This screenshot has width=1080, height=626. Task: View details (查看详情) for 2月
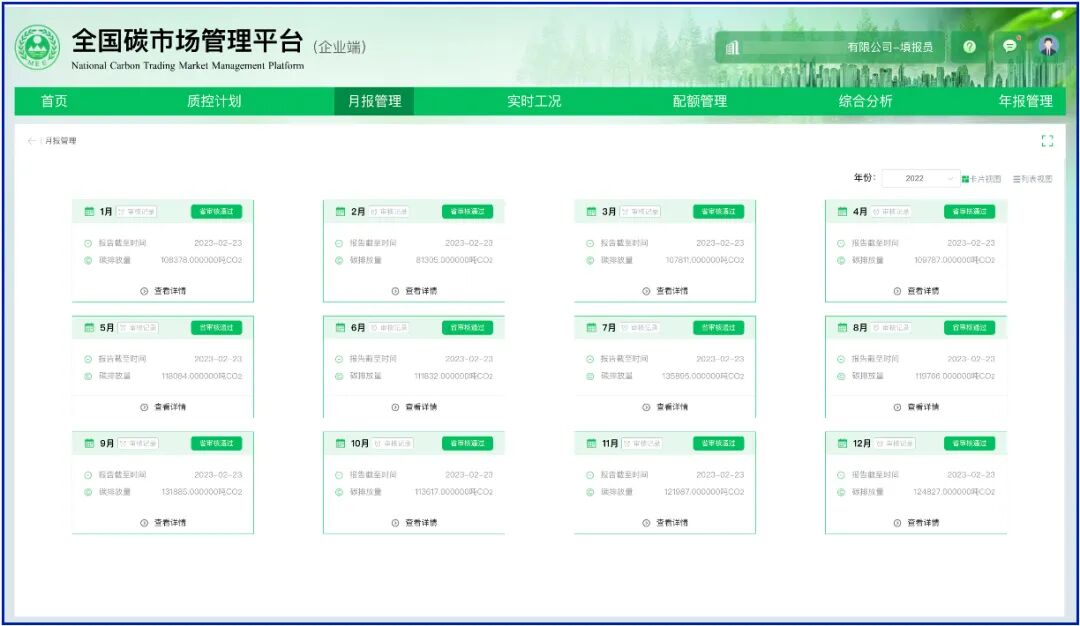point(414,291)
